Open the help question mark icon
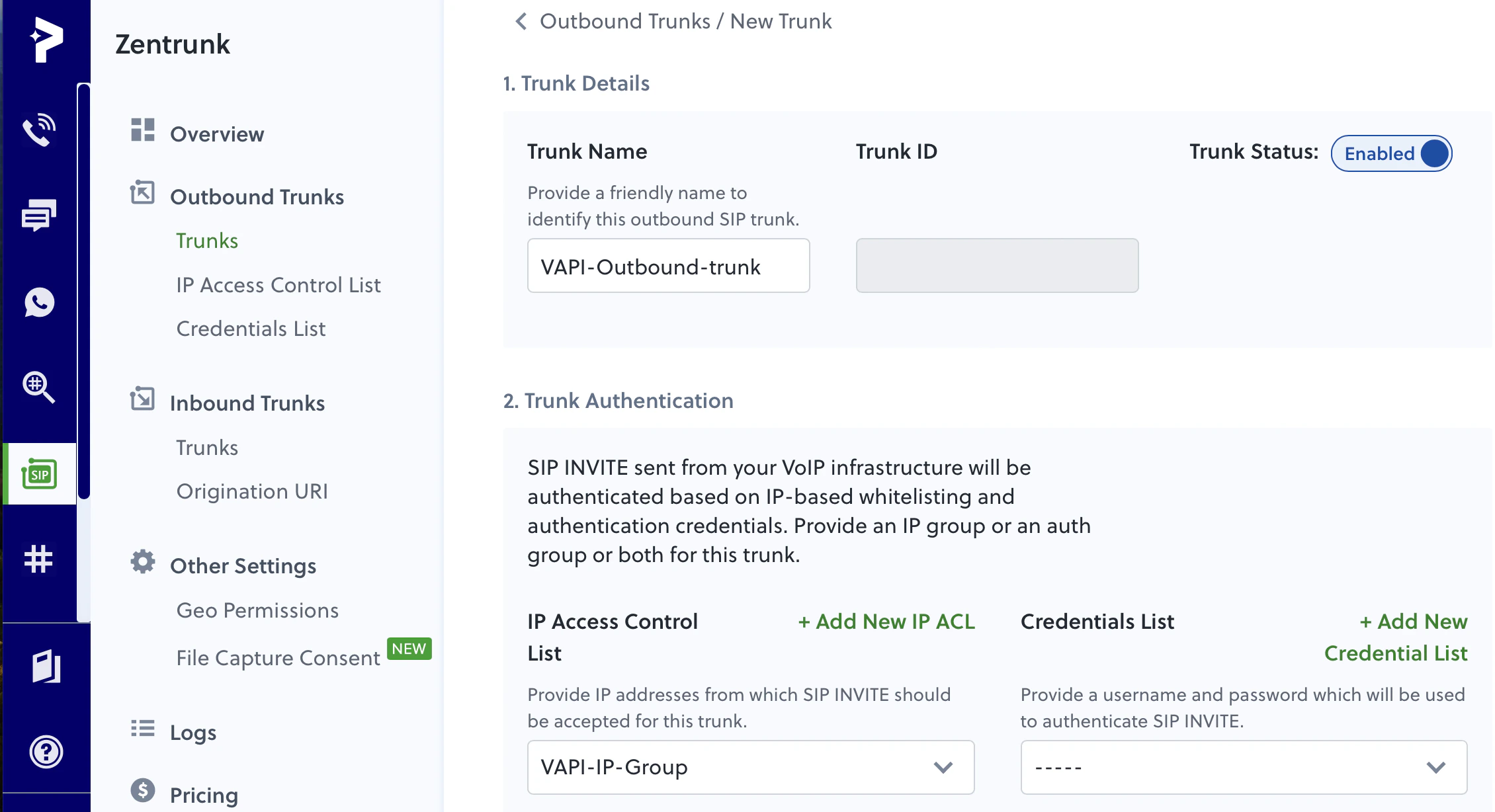 (45, 751)
